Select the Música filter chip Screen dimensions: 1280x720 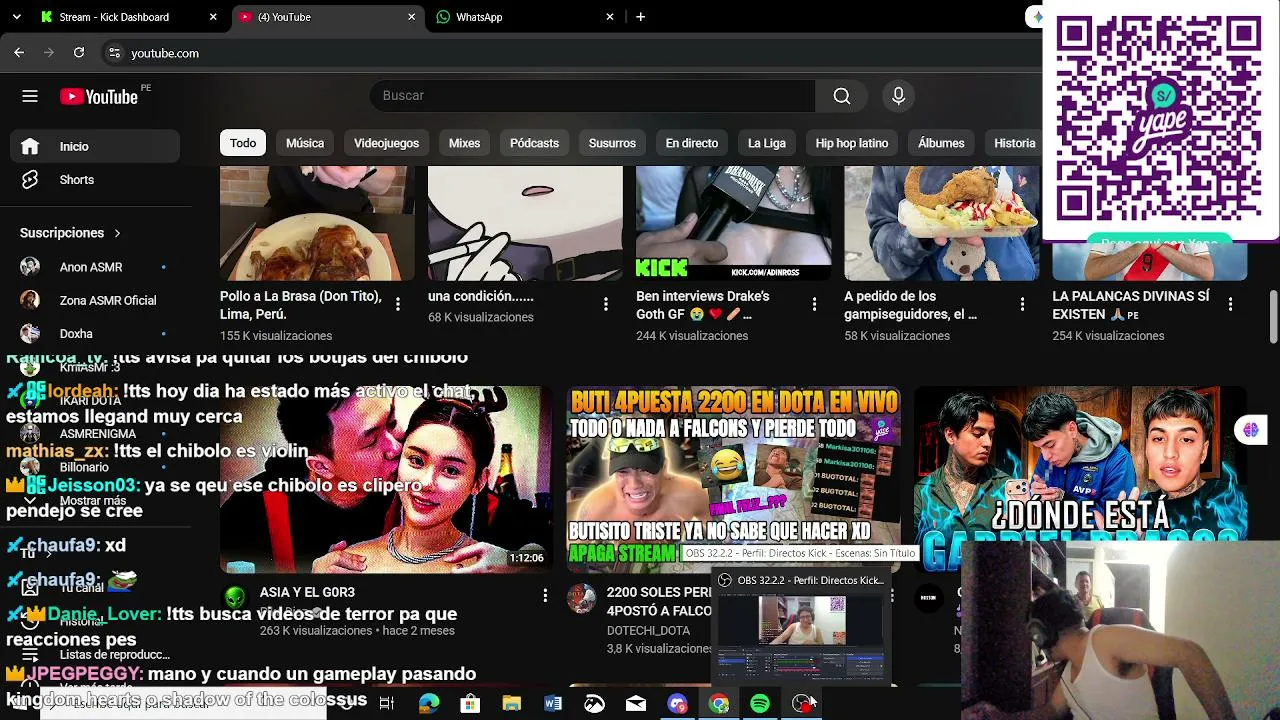305,143
